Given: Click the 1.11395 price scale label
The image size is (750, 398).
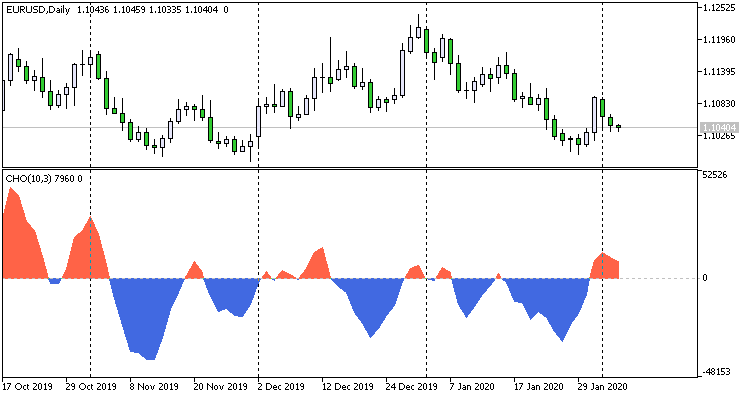Looking at the screenshot, I should 719,71.
